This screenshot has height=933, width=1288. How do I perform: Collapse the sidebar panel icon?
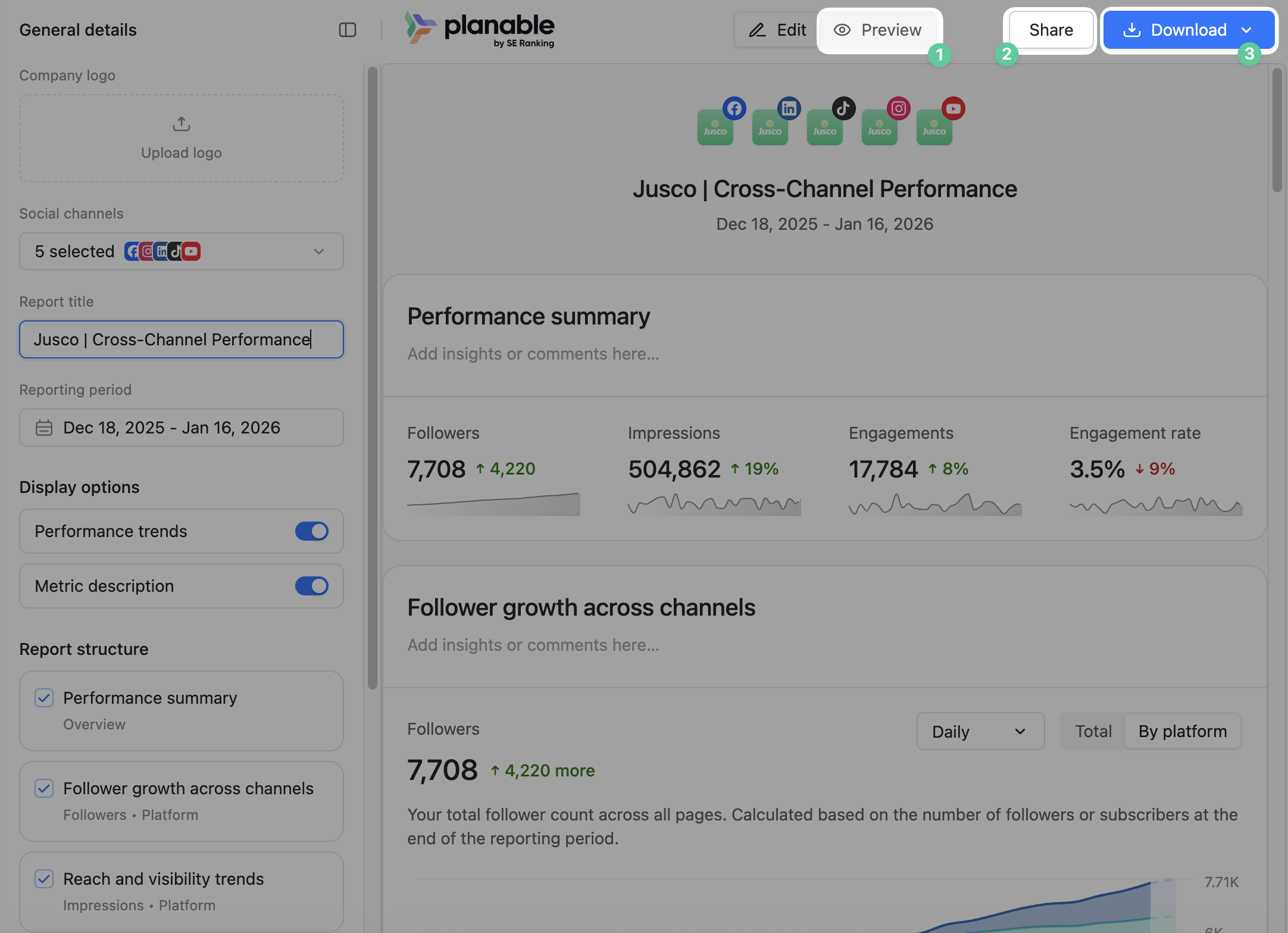tap(348, 30)
